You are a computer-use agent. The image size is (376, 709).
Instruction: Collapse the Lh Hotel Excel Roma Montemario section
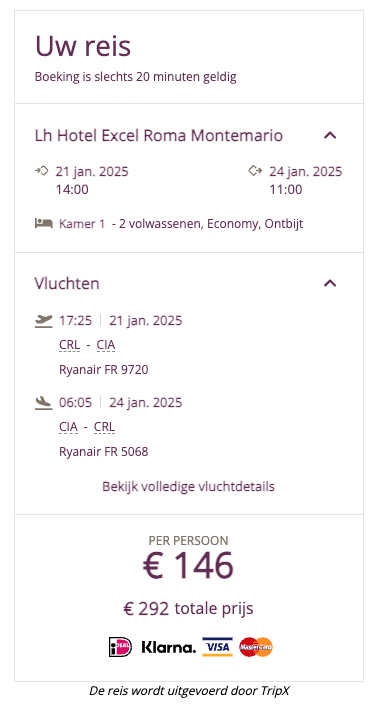click(330, 135)
